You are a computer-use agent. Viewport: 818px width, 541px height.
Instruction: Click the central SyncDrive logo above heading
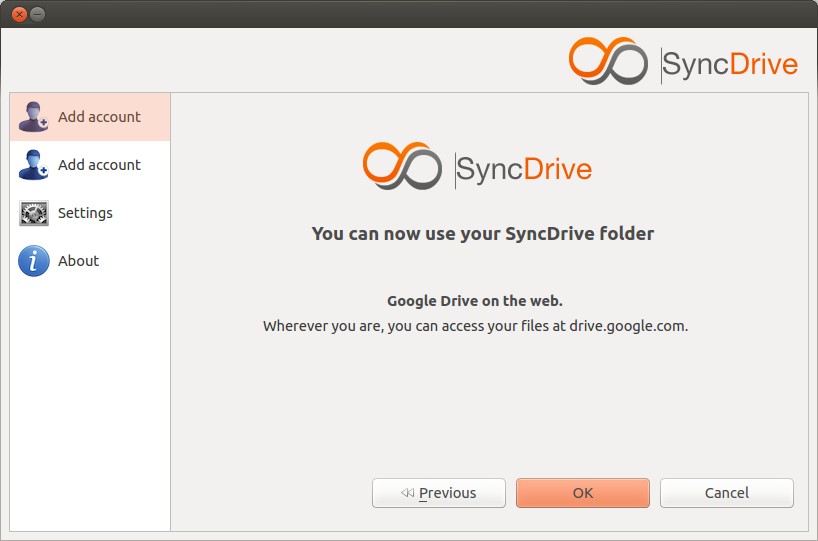[x=477, y=166]
